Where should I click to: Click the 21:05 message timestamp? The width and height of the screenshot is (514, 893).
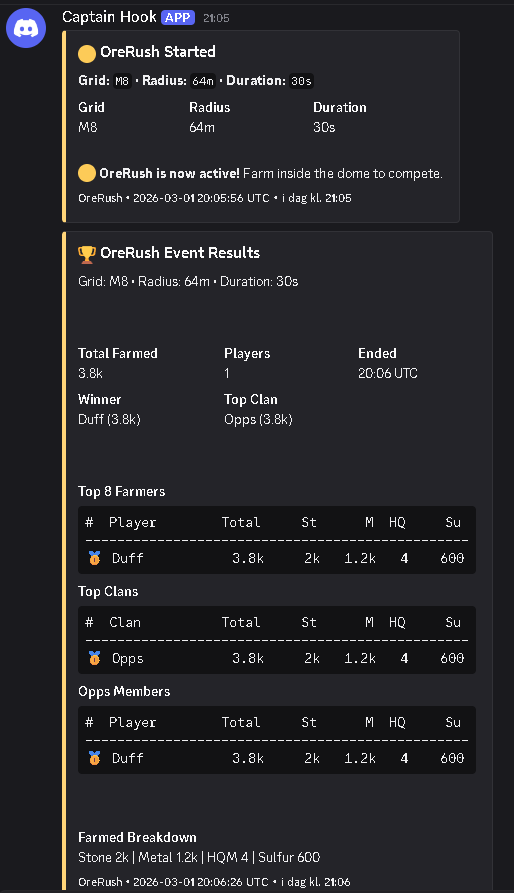(x=216, y=18)
